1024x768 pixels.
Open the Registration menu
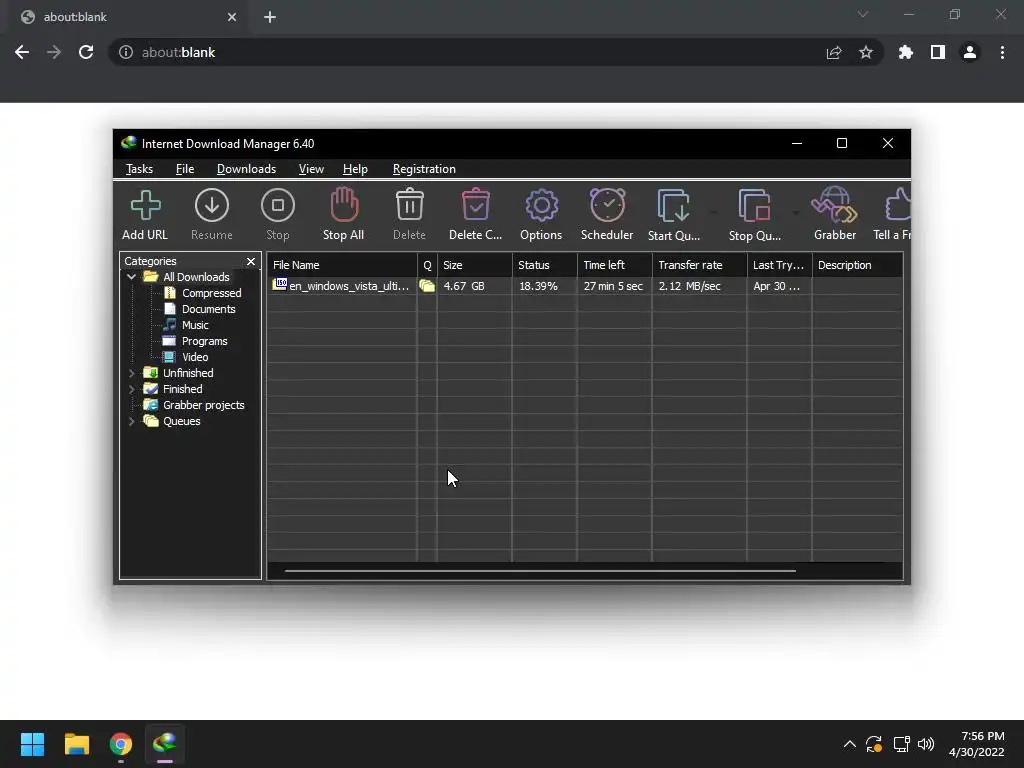424,169
